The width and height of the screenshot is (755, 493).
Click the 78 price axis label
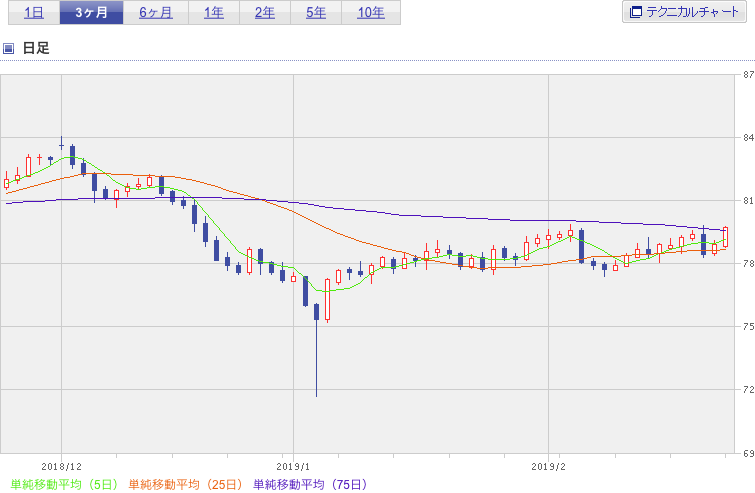click(x=748, y=264)
